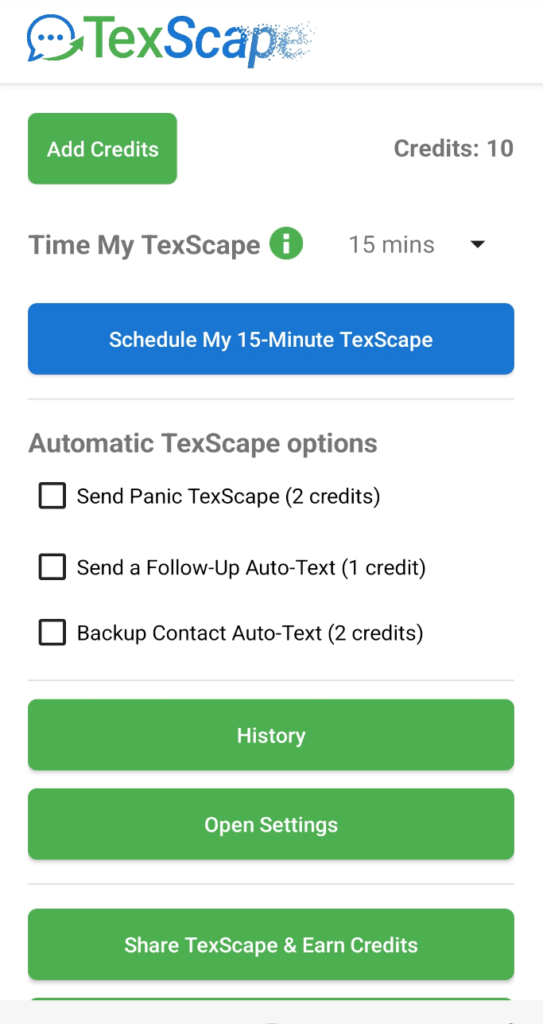Open the History button
Image resolution: width=543 pixels, height=1024 pixels.
(271, 735)
